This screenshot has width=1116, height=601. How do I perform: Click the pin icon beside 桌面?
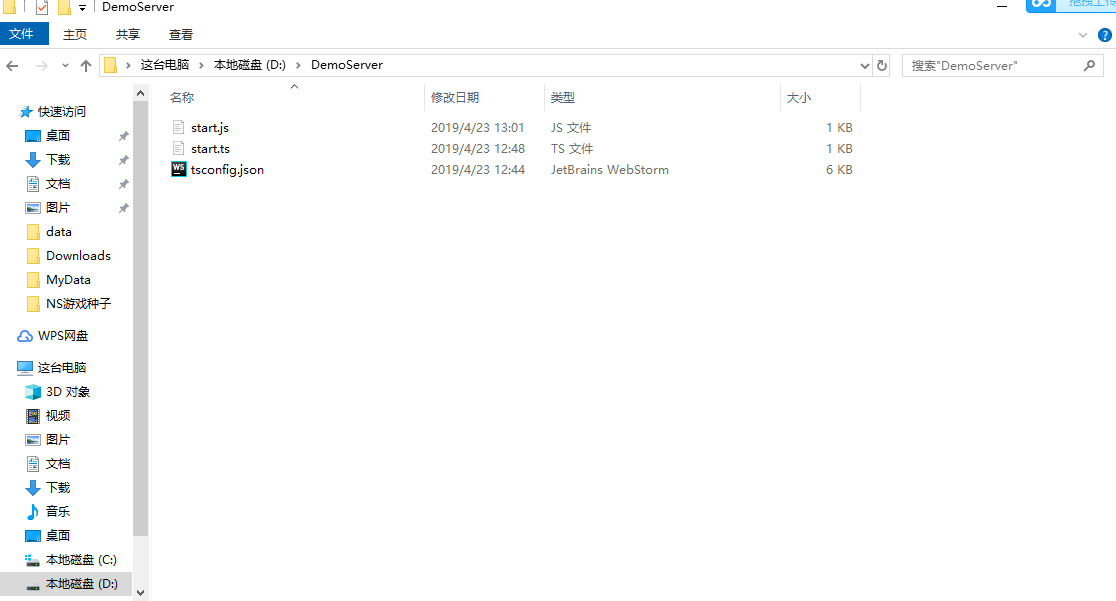point(123,136)
